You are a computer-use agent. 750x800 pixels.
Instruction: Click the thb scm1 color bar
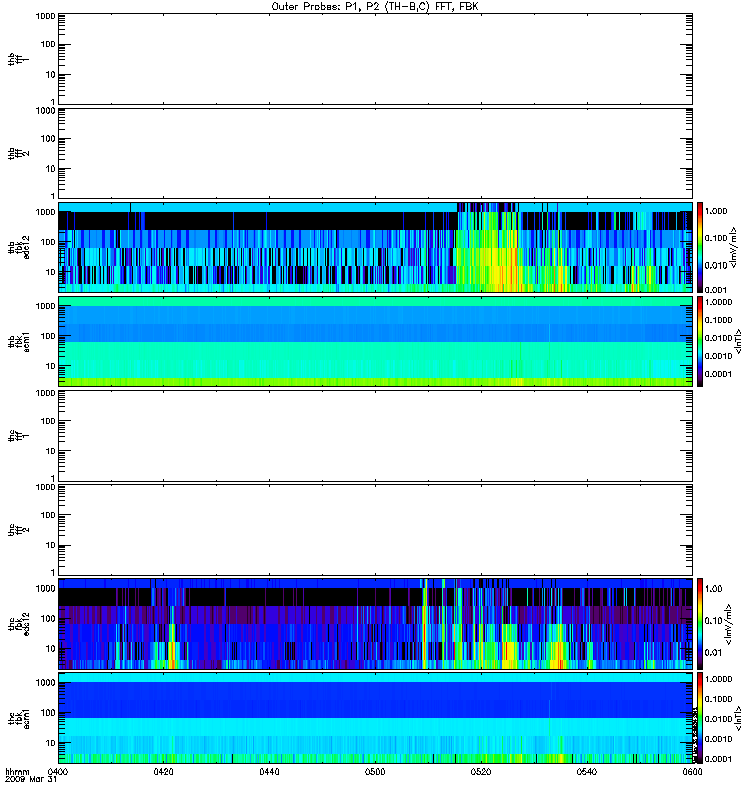tap(700, 341)
